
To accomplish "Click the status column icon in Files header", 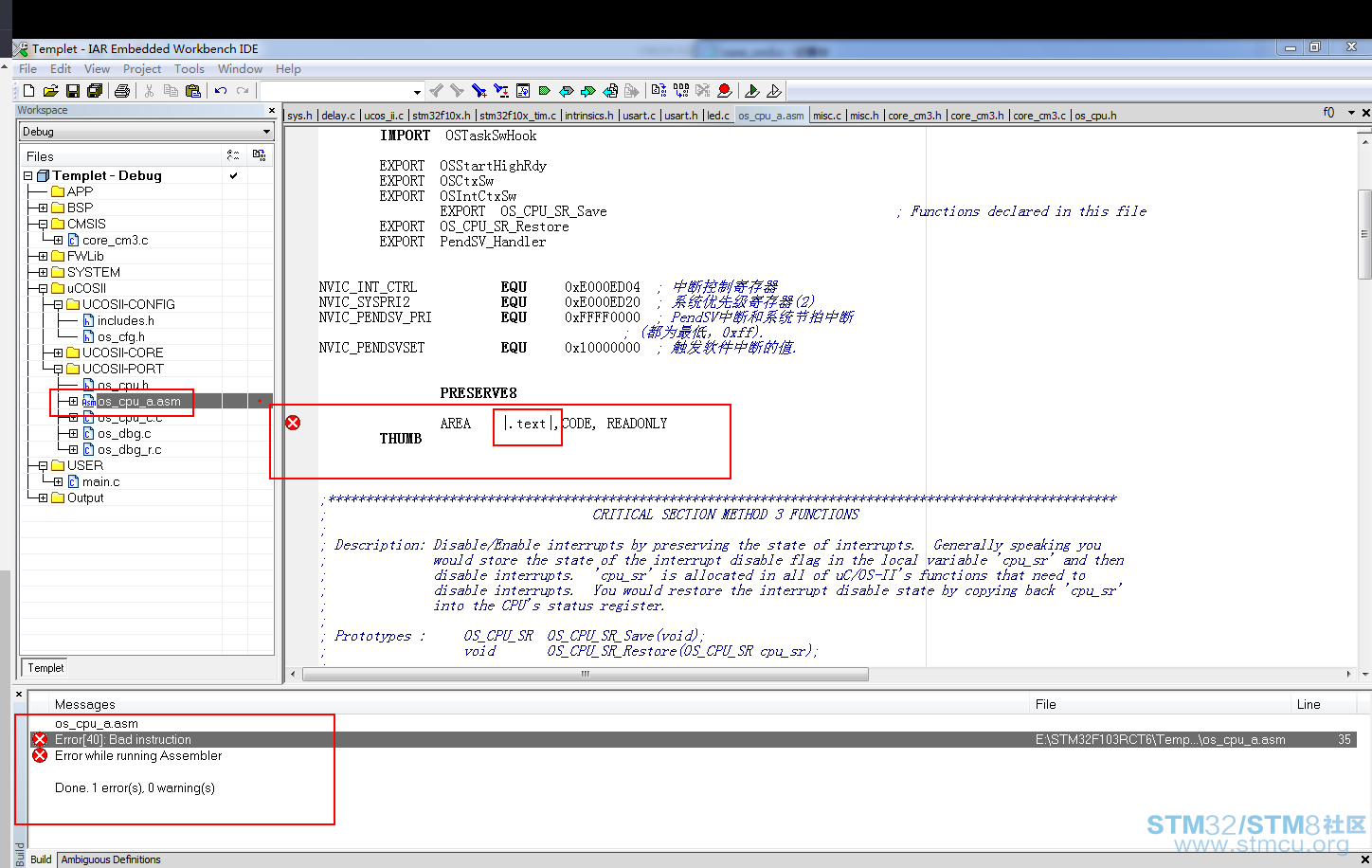I will coord(233,155).
